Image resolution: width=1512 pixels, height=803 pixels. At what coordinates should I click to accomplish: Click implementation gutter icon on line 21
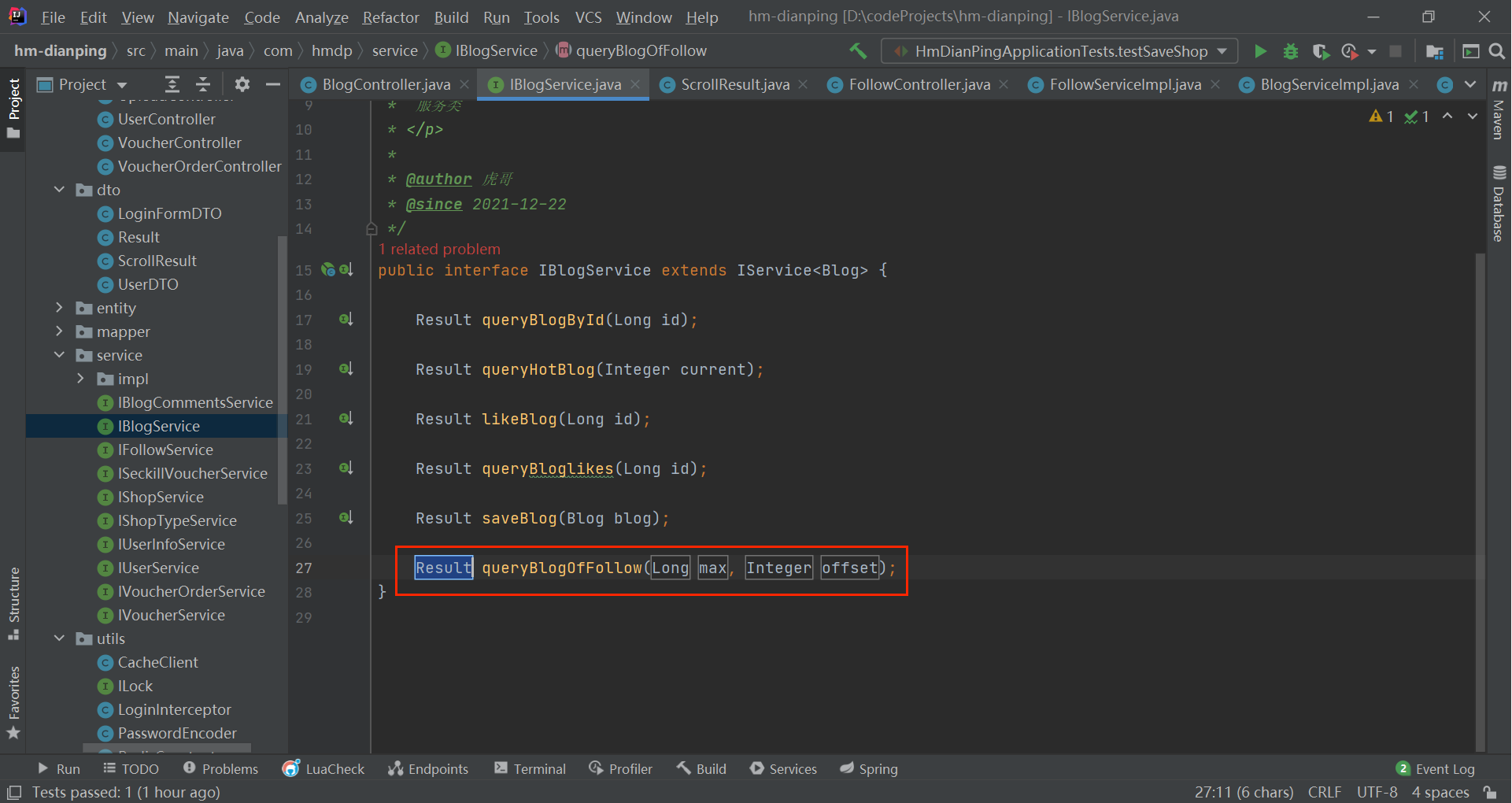[346, 419]
